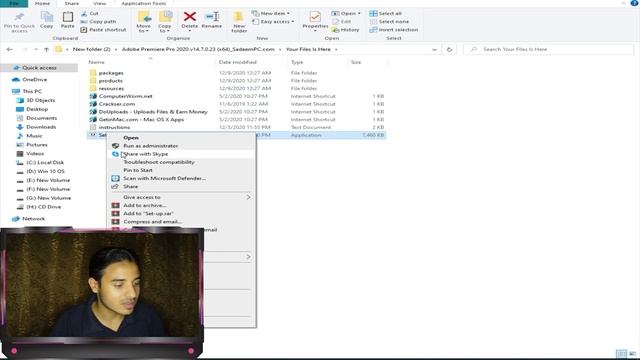Select Quick access in sidebar

click(x=39, y=68)
